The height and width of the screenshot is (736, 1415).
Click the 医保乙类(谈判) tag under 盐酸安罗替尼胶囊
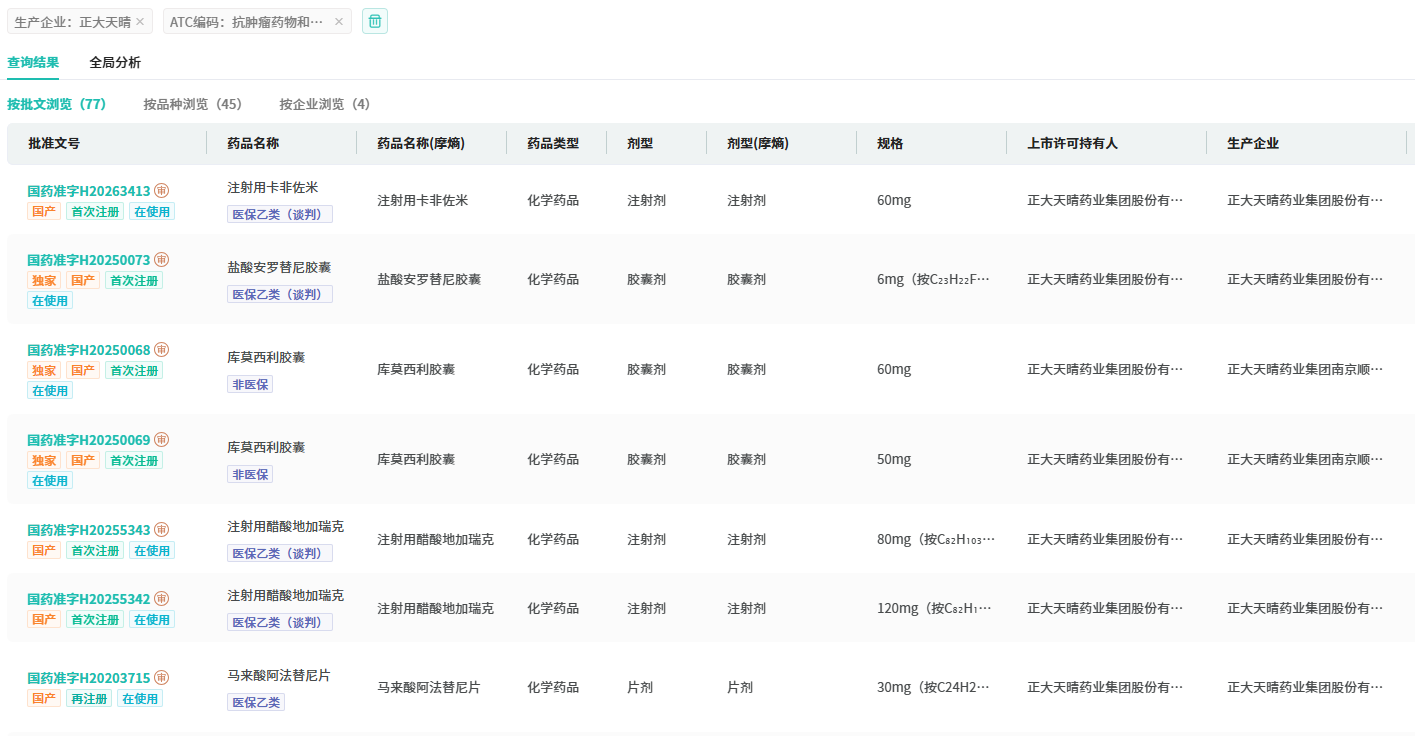279,294
